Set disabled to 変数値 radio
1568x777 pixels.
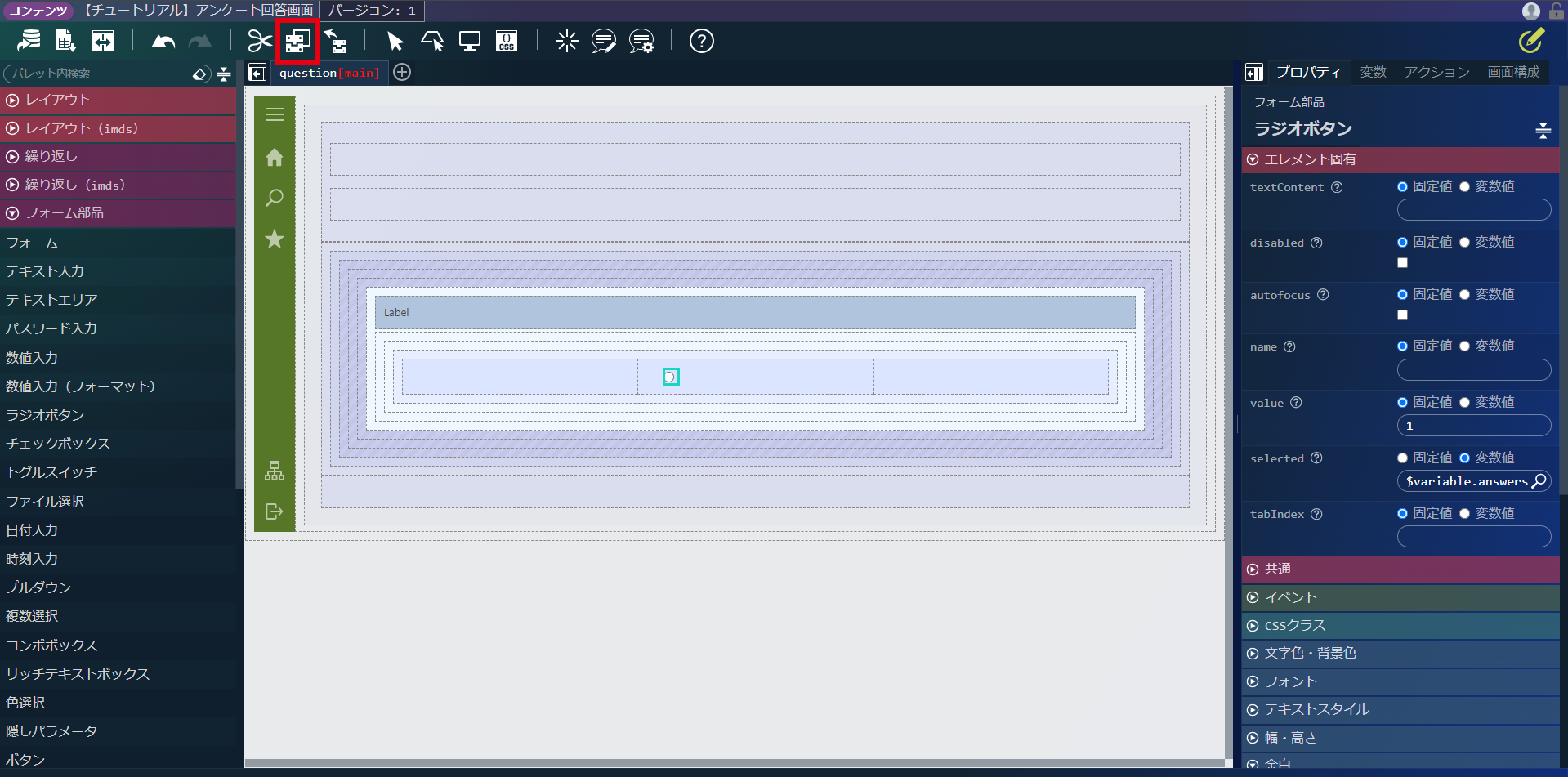coord(1464,242)
